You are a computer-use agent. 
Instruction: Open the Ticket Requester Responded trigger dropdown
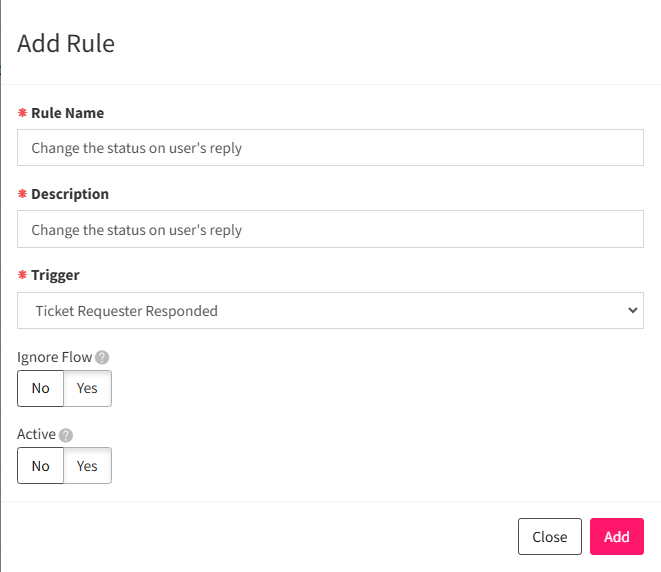point(330,311)
